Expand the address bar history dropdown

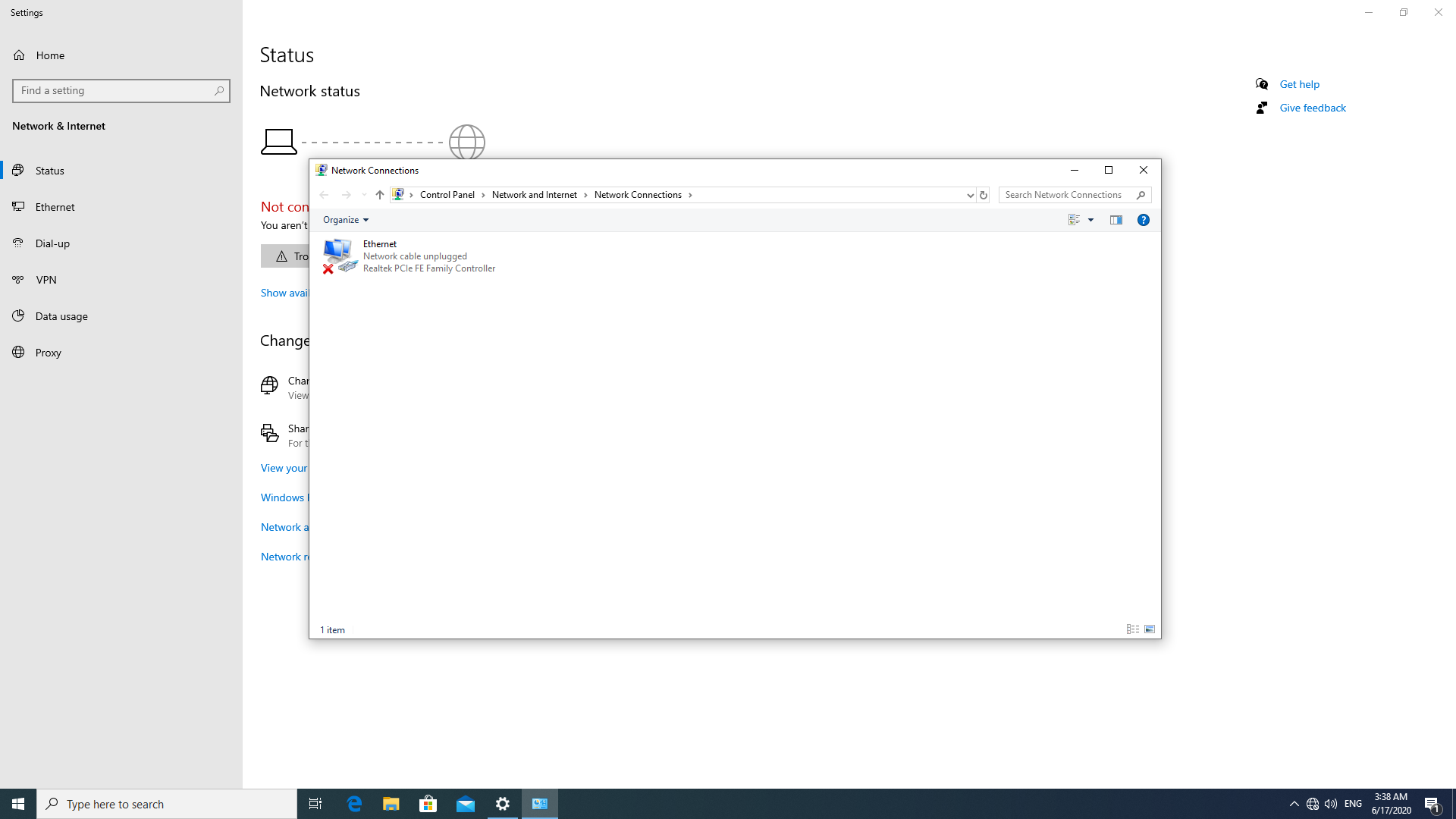[x=970, y=195]
